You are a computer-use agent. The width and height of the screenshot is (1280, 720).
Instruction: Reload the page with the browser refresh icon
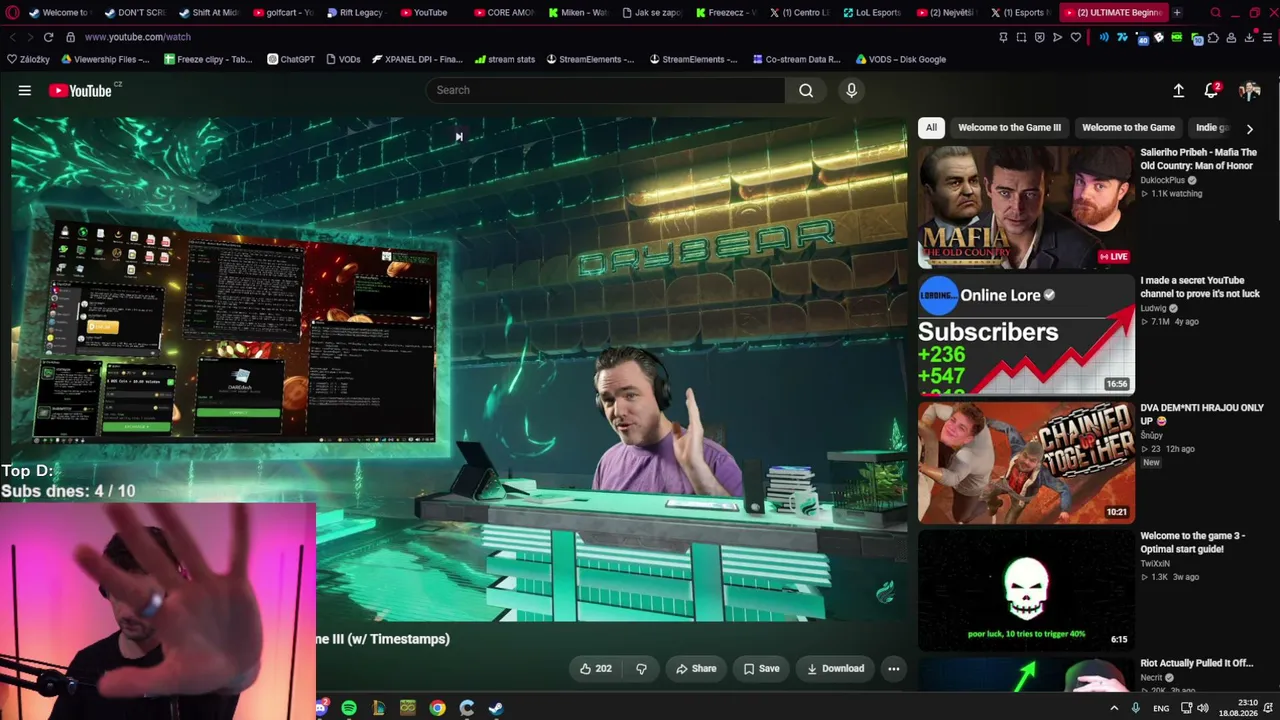[x=48, y=37]
